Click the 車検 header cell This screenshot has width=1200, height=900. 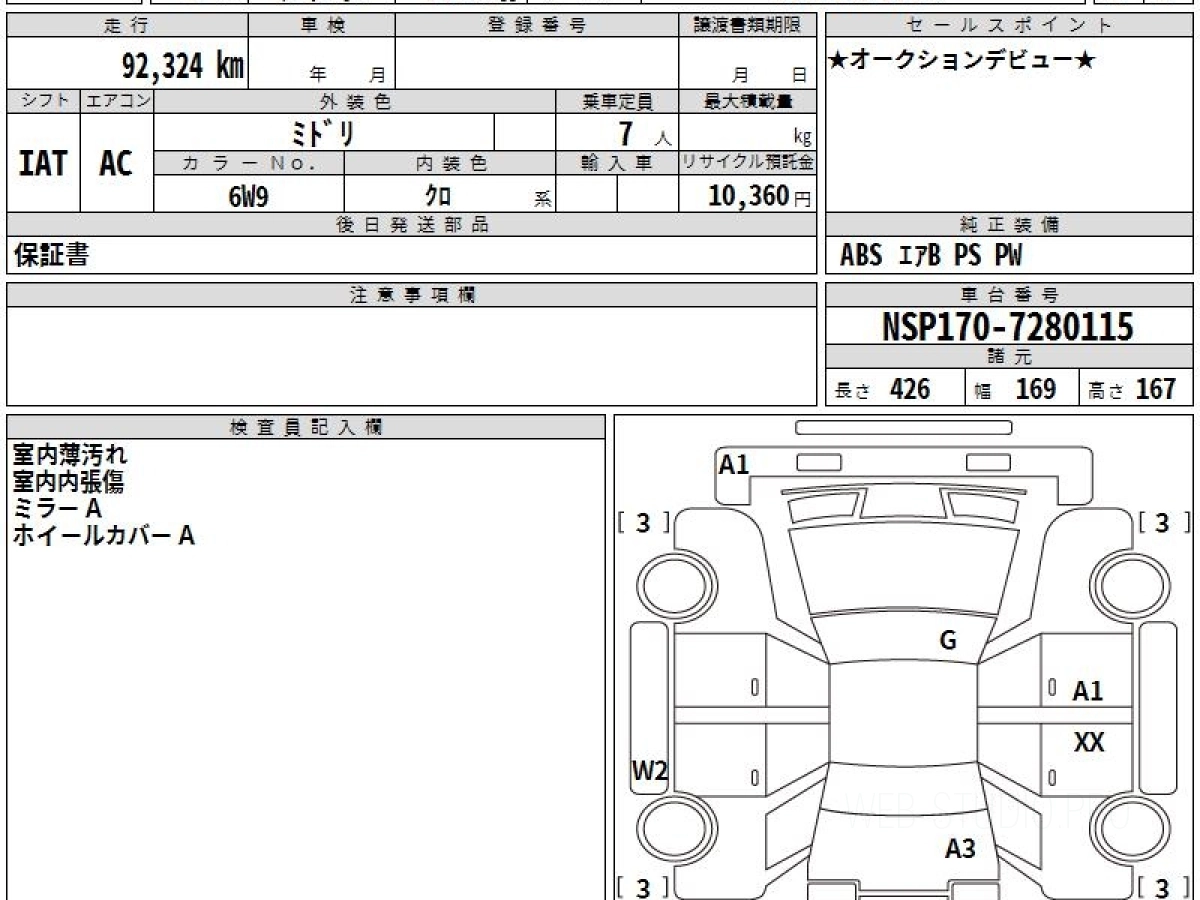[322, 26]
